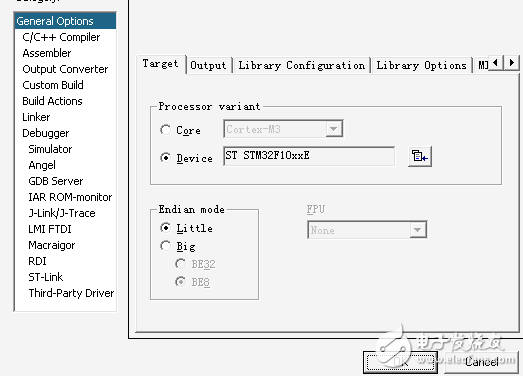Select the Core radio button
This screenshot has width=523, height=376.
165,130
